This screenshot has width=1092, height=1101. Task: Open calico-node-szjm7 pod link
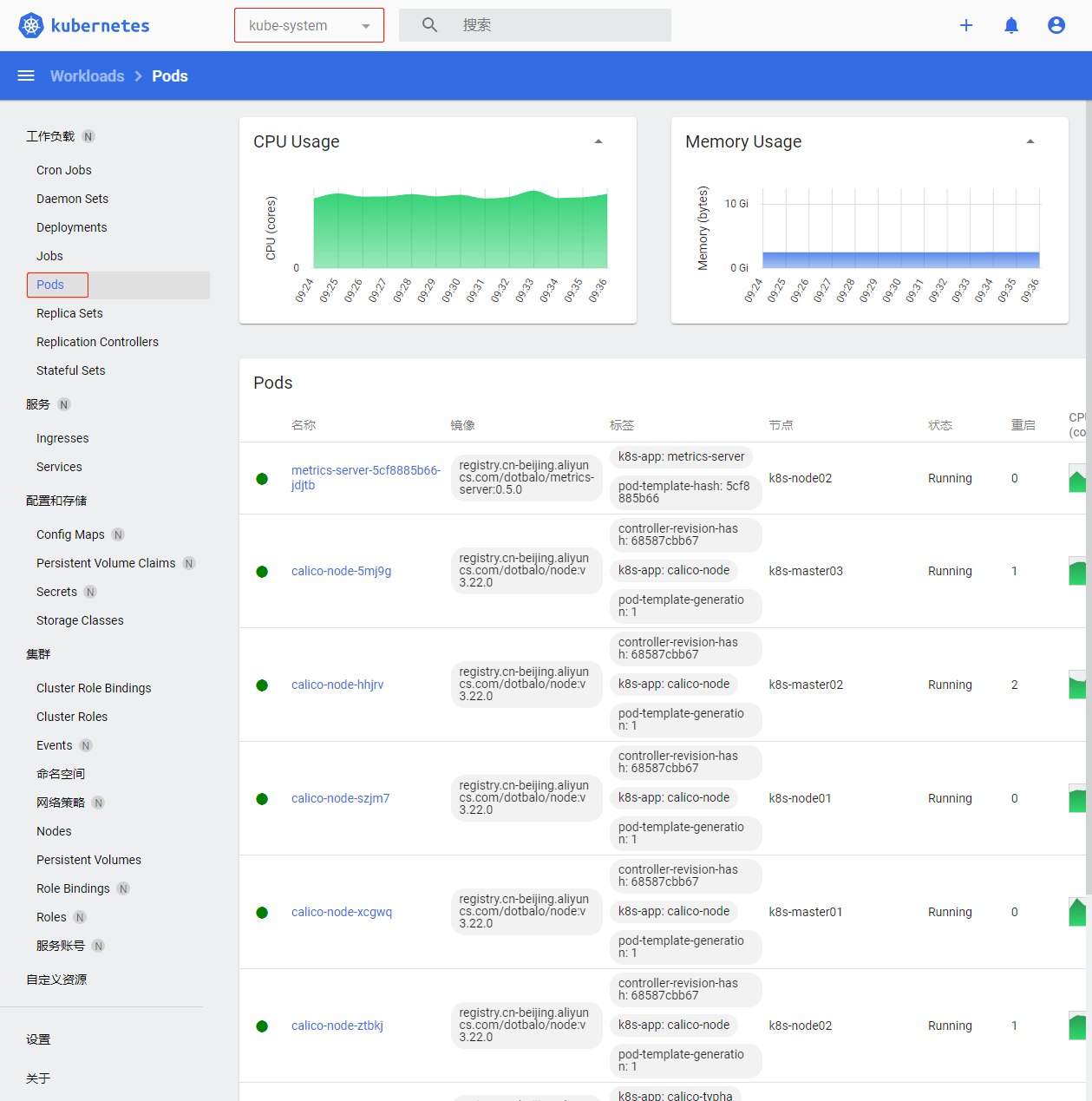click(x=340, y=798)
